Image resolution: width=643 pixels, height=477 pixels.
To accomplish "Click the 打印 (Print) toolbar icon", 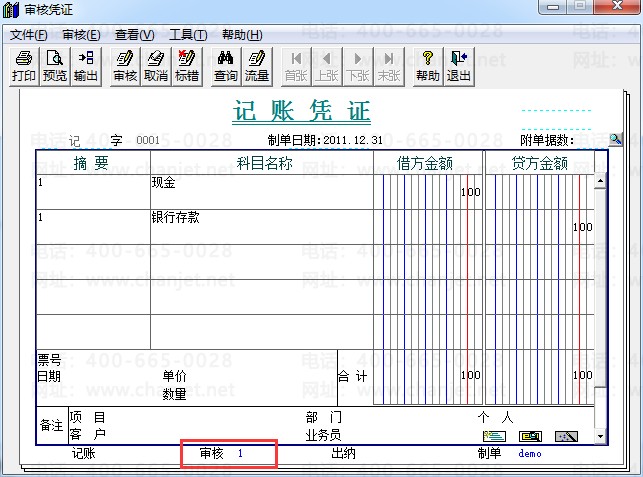I will point(23,66).
